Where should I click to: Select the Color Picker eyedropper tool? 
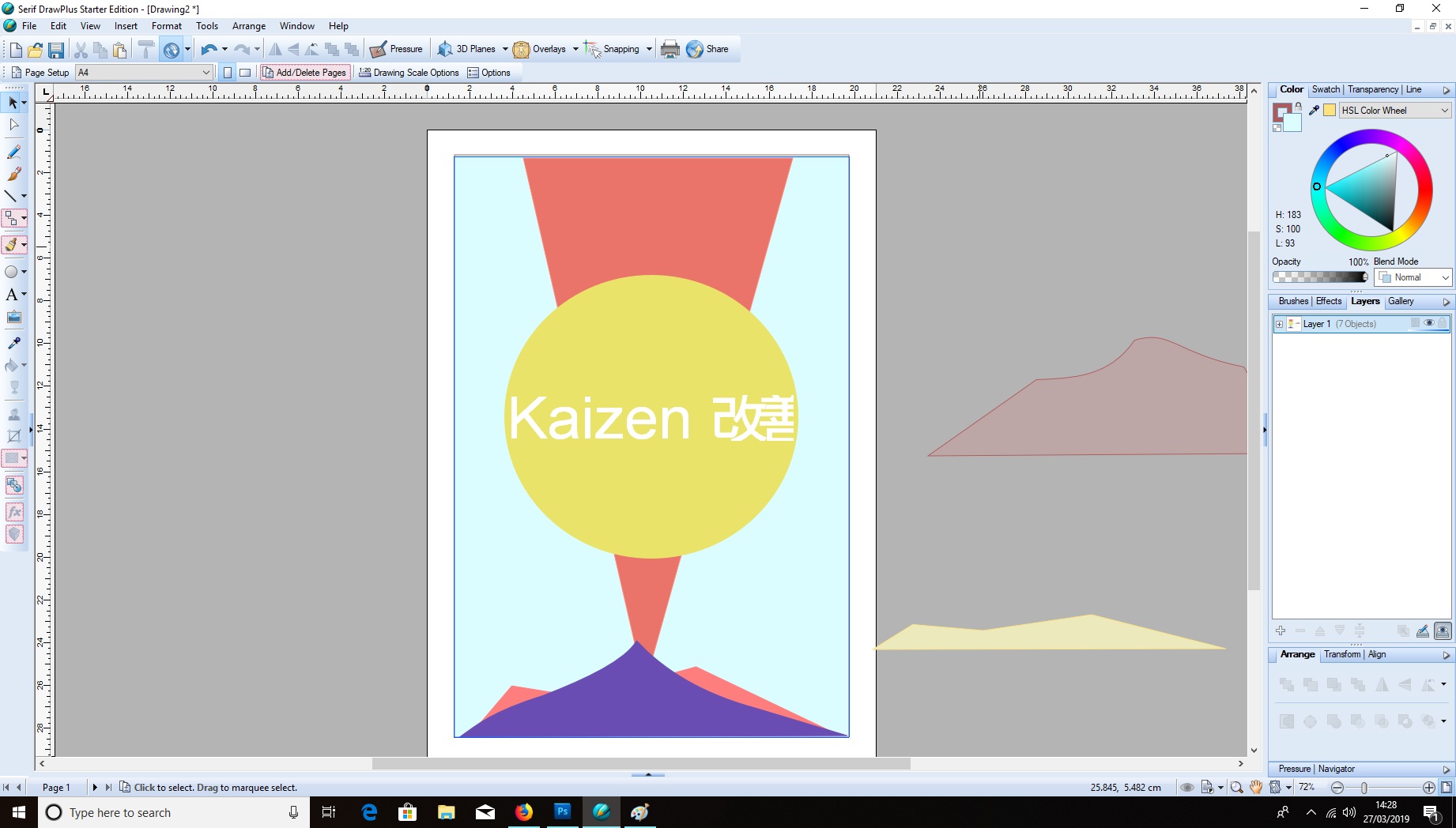13,343
